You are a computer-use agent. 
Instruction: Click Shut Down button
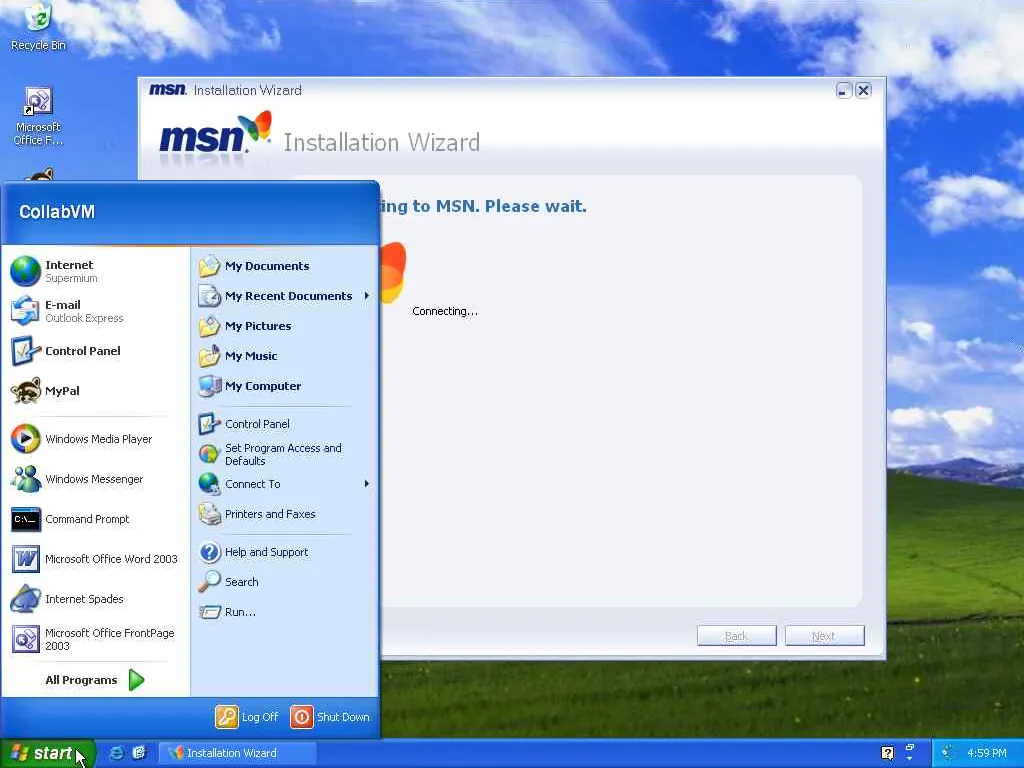point(331,717)
